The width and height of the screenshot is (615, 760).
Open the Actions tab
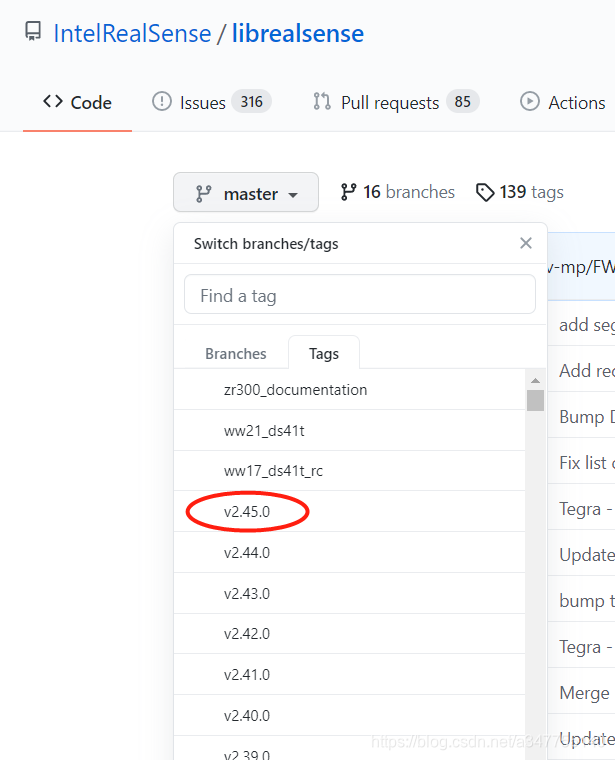click(x=563, y=102)
